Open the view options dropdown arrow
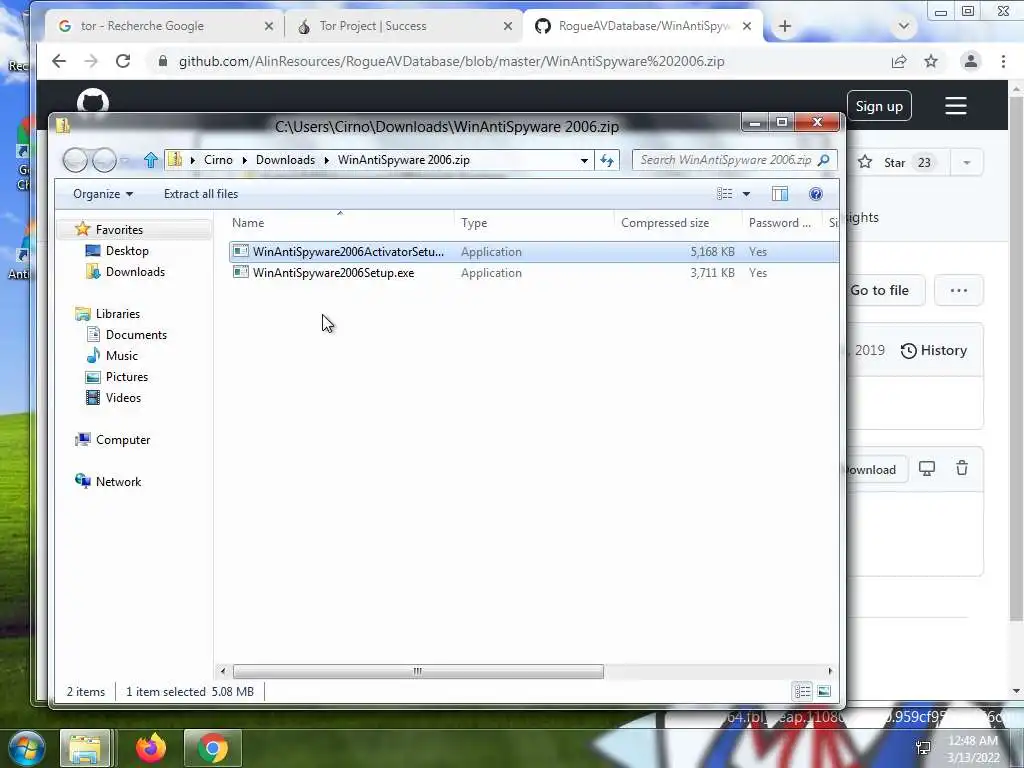 [746, 194]
